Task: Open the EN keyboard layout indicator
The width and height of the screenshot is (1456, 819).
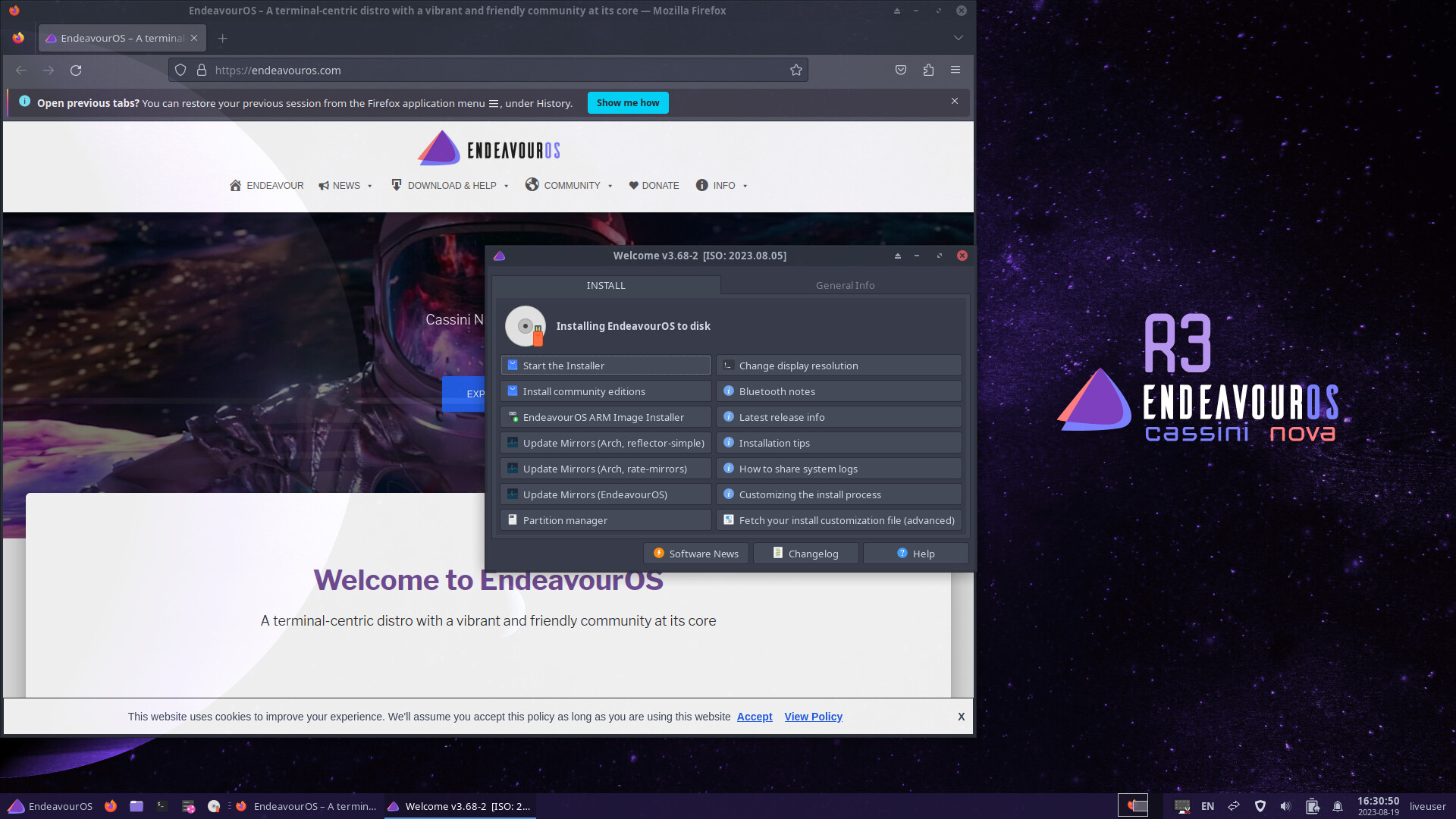Action: tap(1208, 806)
